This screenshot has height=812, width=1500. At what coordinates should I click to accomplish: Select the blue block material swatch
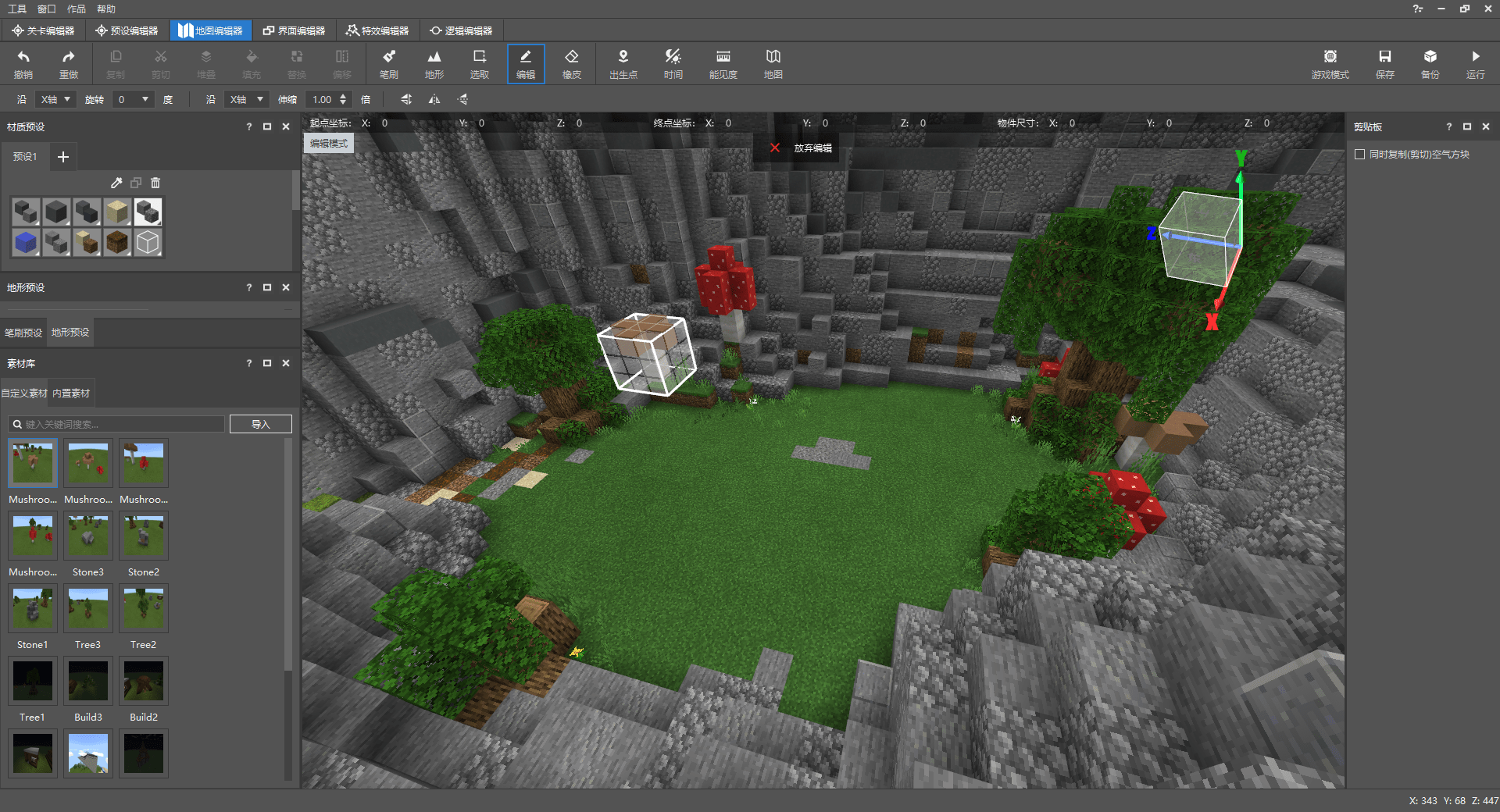click(26, 243)
